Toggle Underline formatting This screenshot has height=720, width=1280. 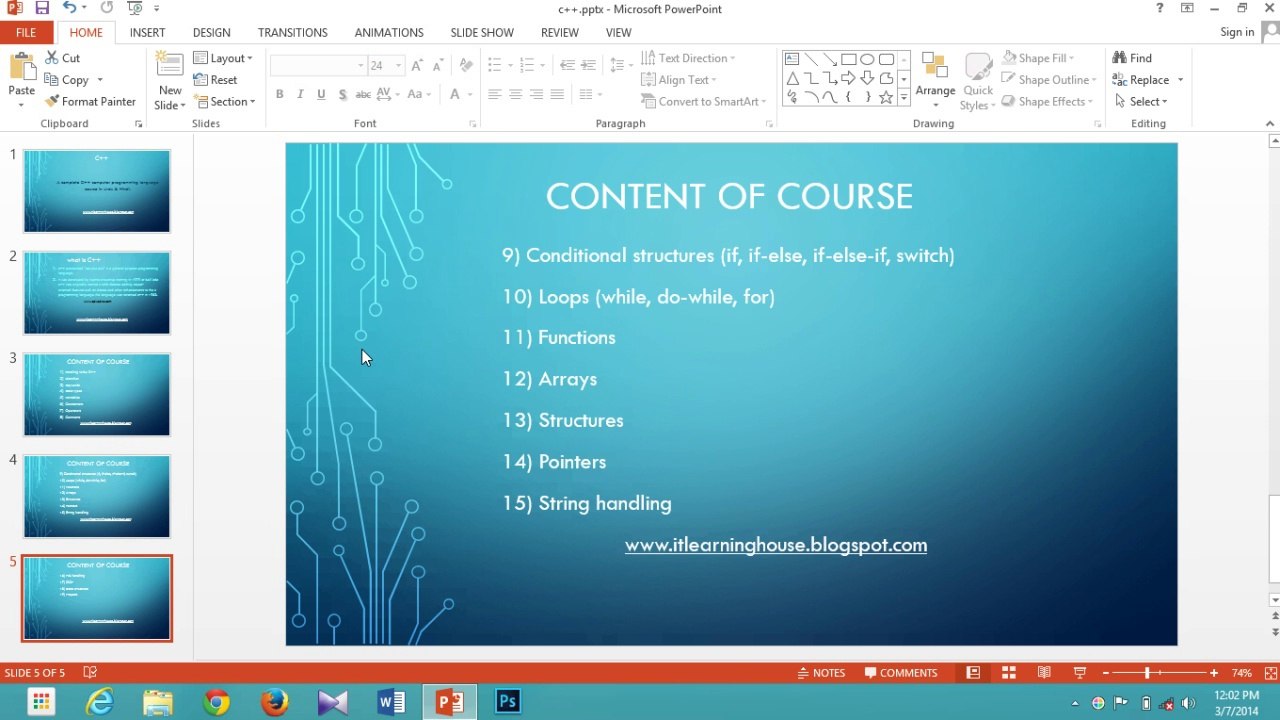click(x=321, y=94)
